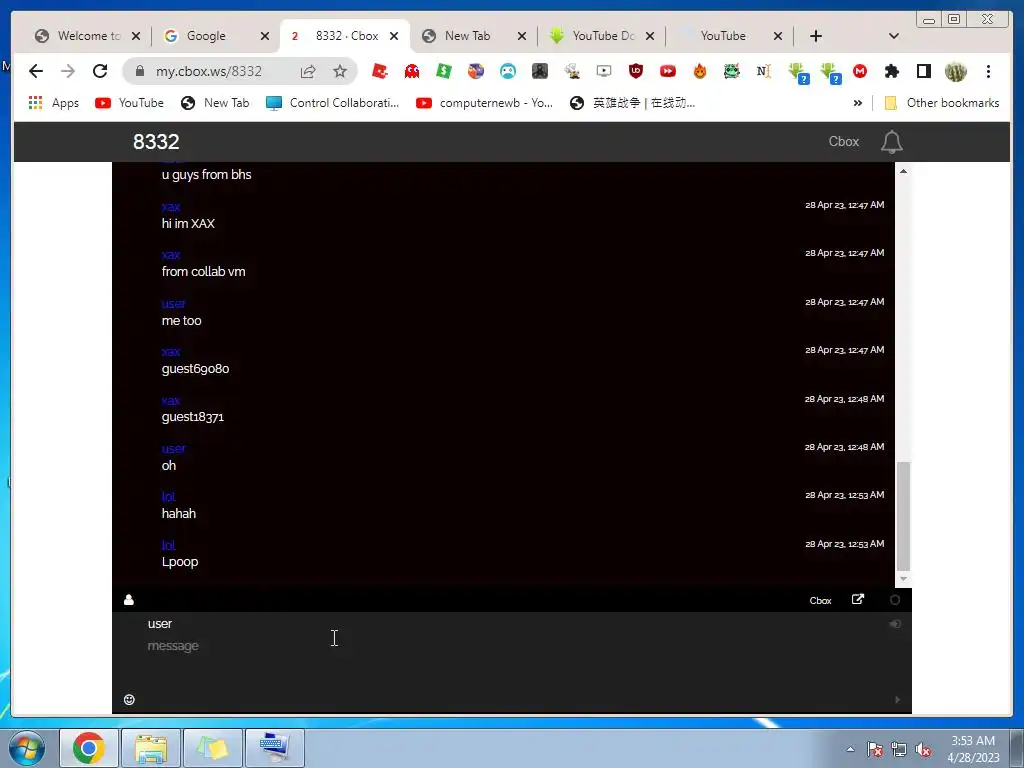Click the xax name above 'hi im XAX'
The height and width of the screenshot is (768, 1024).
click(x=170, y=207)
